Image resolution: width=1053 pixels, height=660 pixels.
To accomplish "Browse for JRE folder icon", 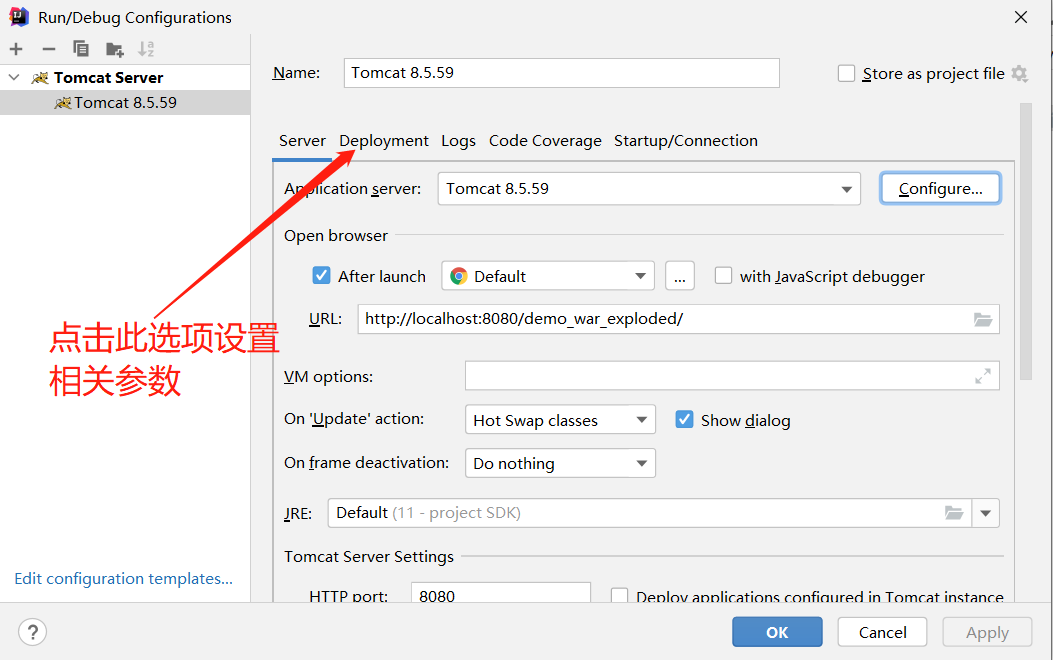I will pos(954,513).
